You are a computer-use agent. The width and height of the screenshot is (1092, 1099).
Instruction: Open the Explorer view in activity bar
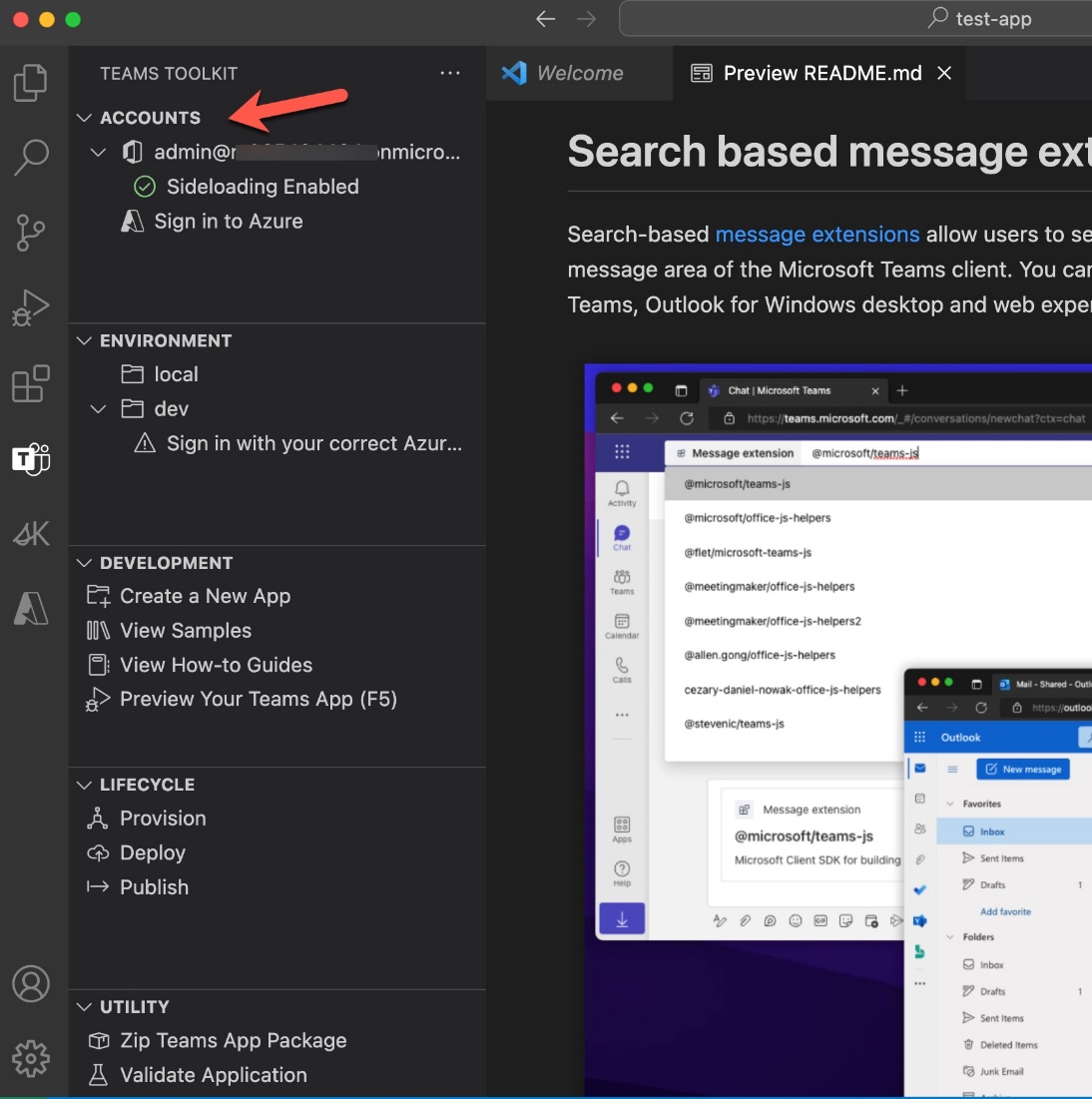click(x=31, y=83)
